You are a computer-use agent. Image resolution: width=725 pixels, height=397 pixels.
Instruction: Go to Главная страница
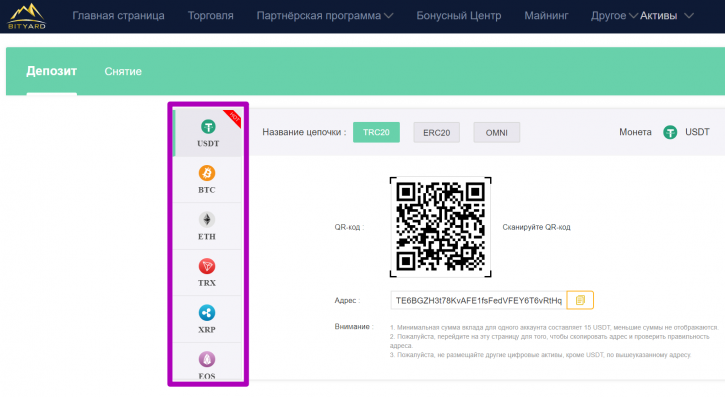[x=118, y=16]
